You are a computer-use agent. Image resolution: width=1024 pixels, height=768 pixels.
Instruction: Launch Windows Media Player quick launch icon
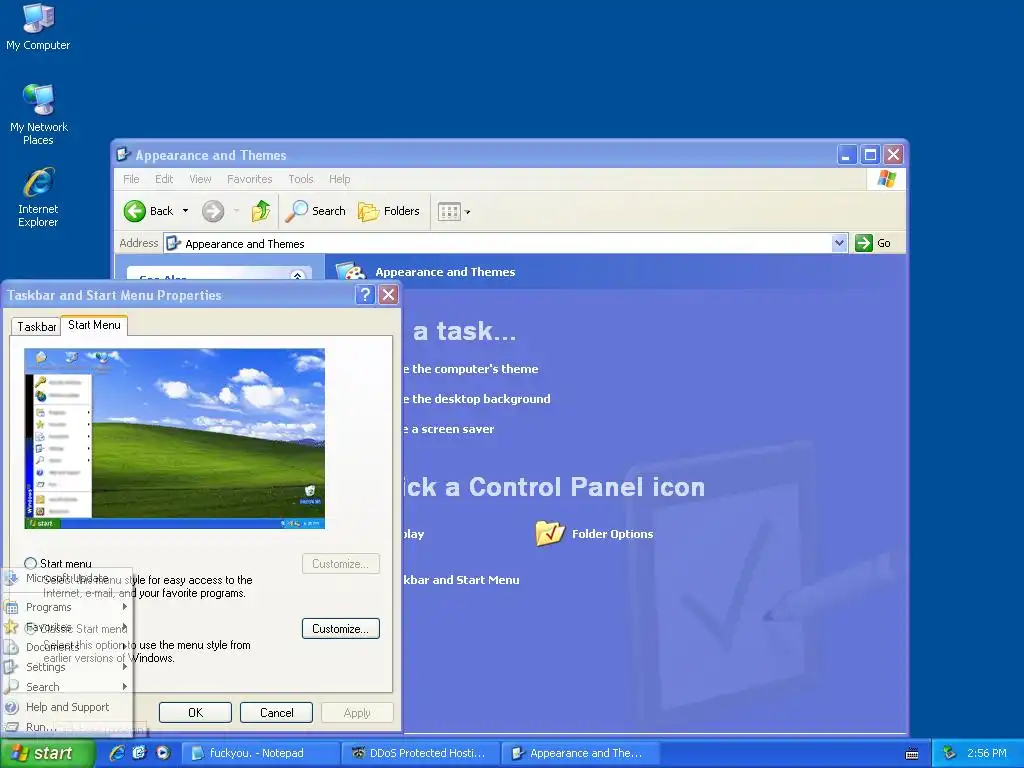[x=163, y=753]
